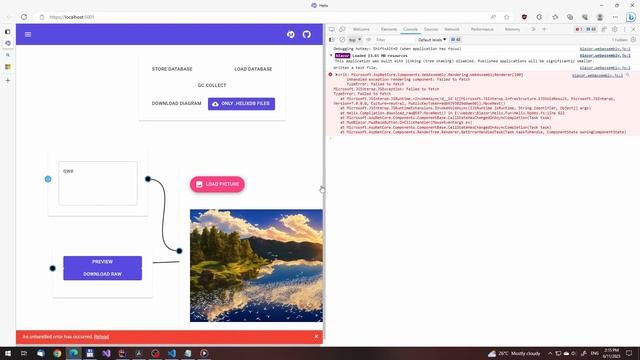The width and height of the screenshot is (640, 360).
Task: Click the Store Database button
Action: (172, 69)
